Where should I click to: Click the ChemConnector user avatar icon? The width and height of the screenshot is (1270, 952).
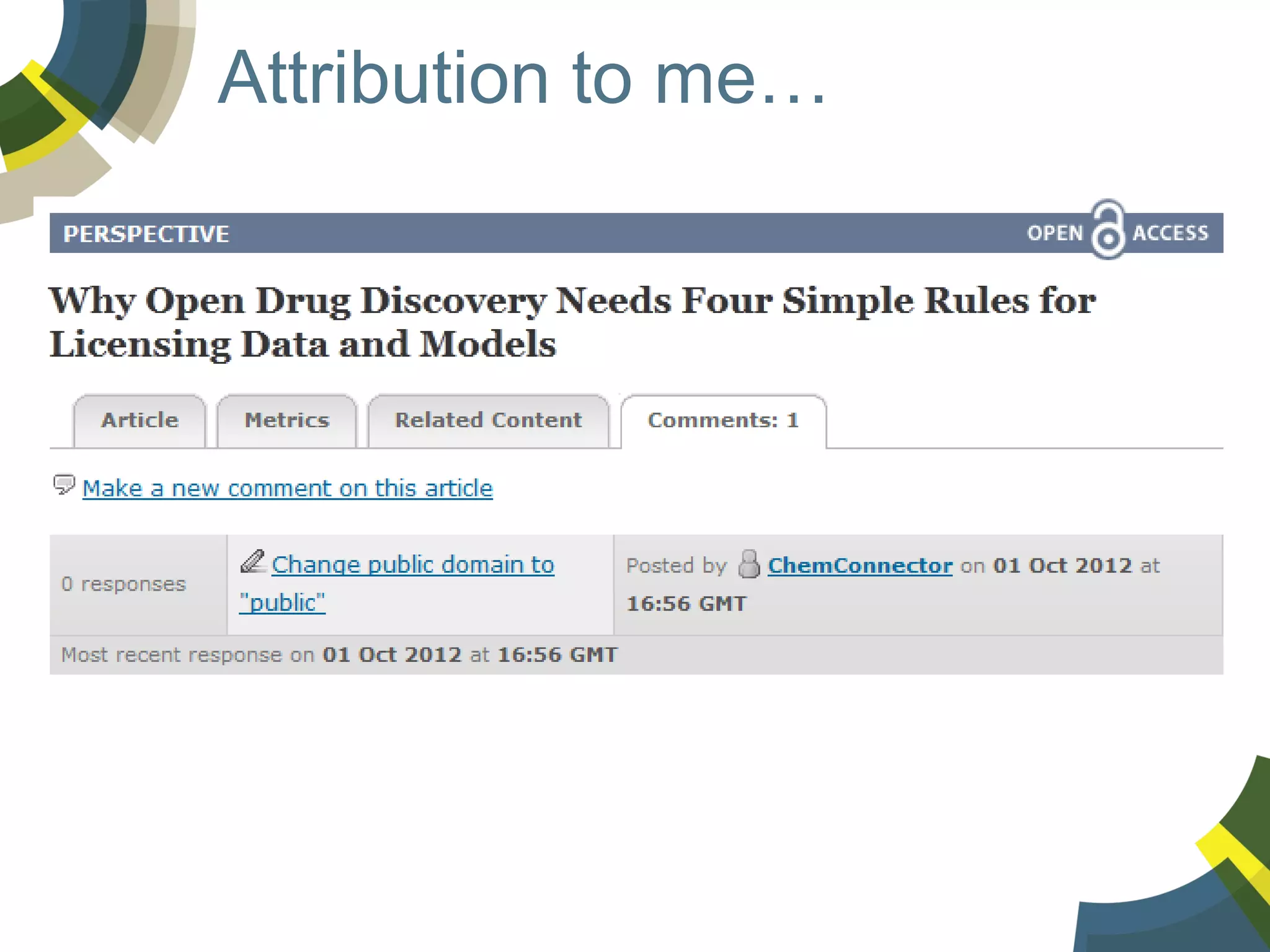[x=748, y=564]
